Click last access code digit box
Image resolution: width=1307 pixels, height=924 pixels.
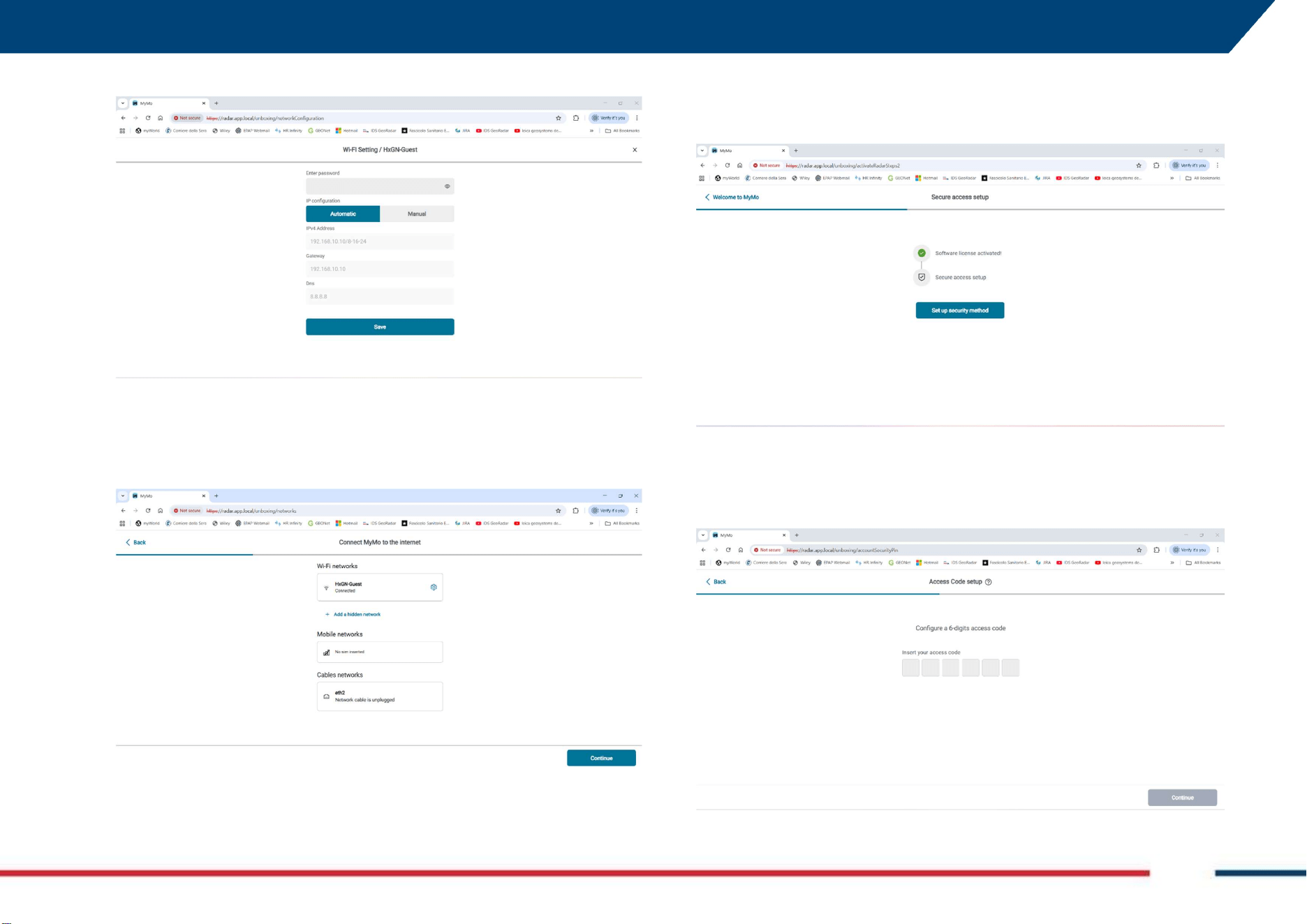click(1010, 668)
